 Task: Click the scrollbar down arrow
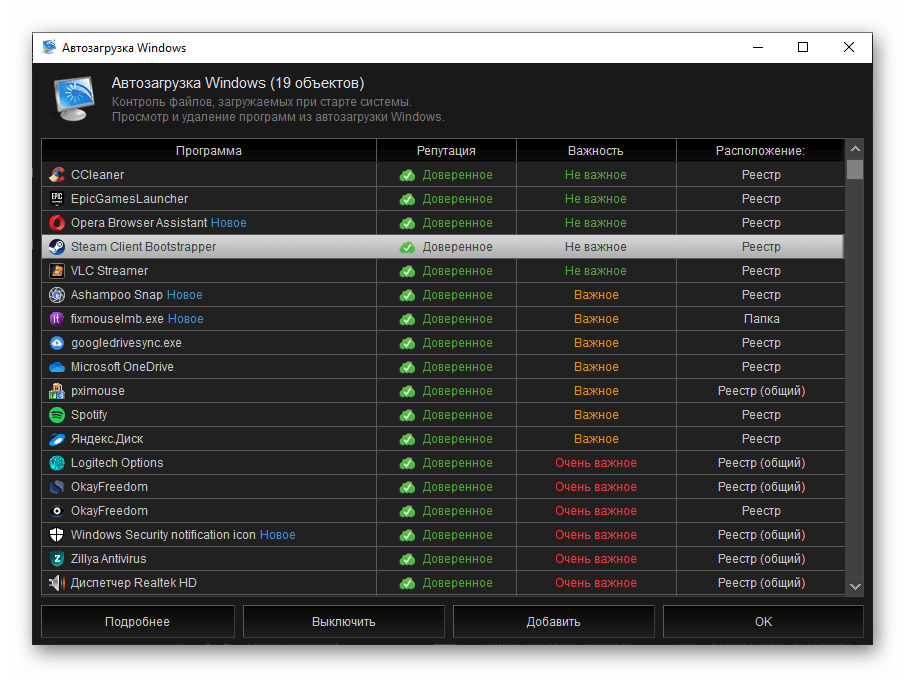click(855, 586)
